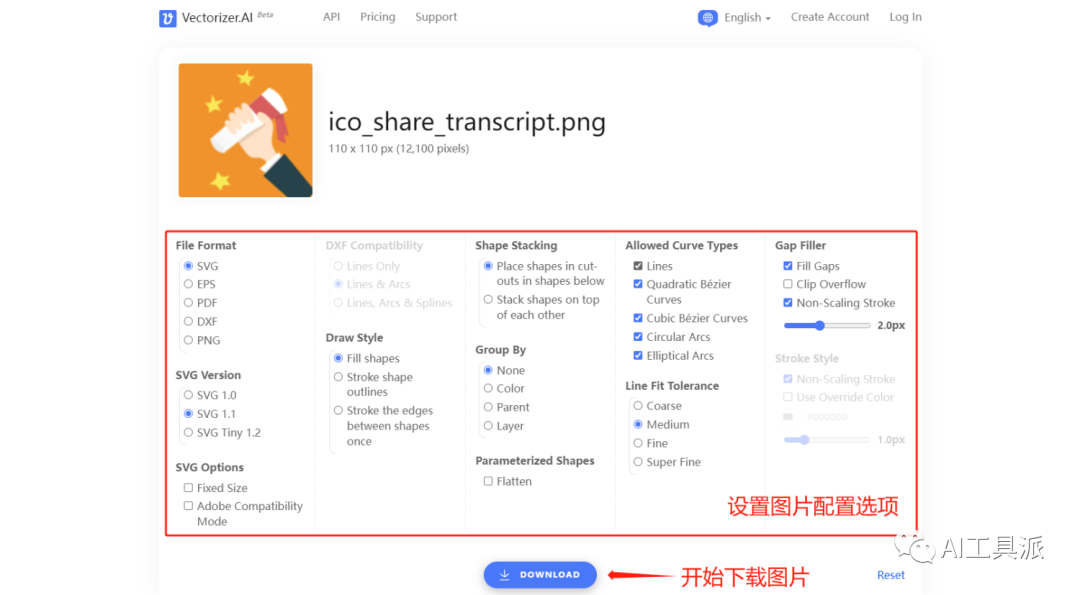Enable the Fixed Size checkbox
Image resolution: width=1080 pixels, height=595 pixels.
click(188, 488)
